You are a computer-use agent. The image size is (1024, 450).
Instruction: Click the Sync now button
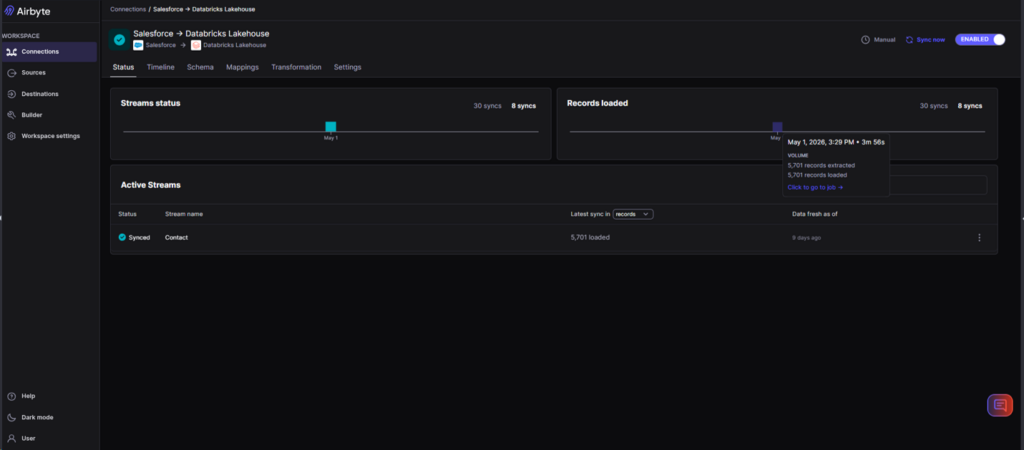[x=925, y=40]
